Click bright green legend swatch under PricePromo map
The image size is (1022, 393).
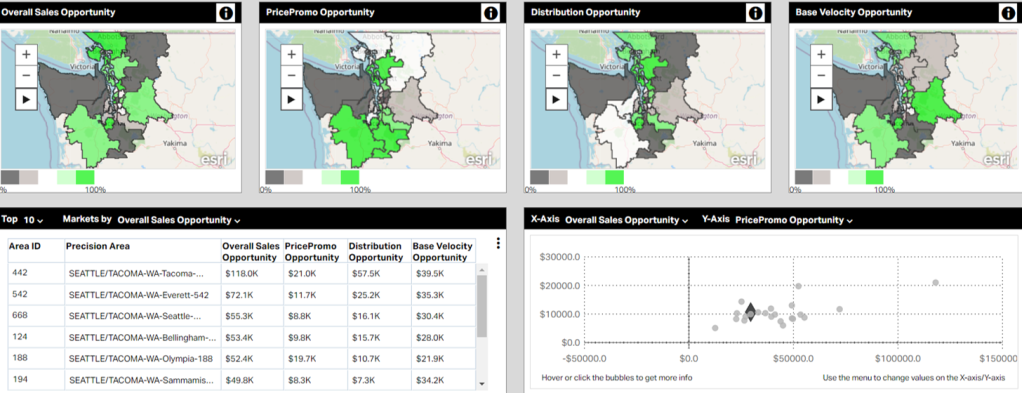[x=350, y=177]
